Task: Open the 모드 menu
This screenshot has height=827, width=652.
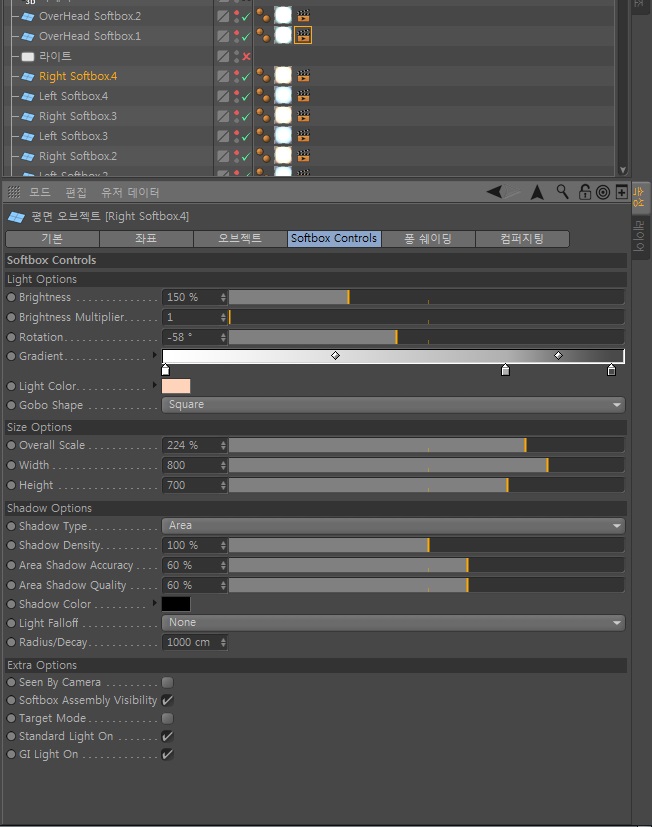Action: pos(40,192)
